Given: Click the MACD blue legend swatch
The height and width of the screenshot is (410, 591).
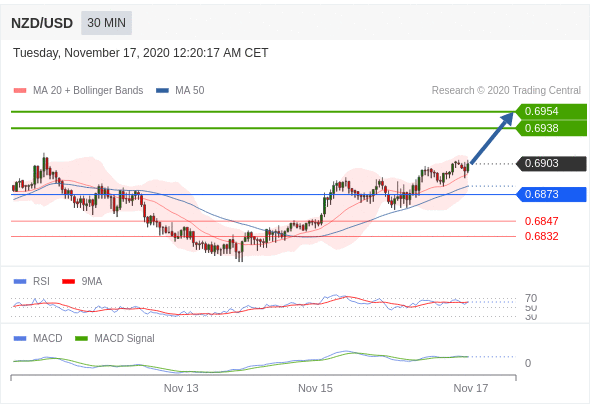Looking at the screenshot, I should [20, 338].
